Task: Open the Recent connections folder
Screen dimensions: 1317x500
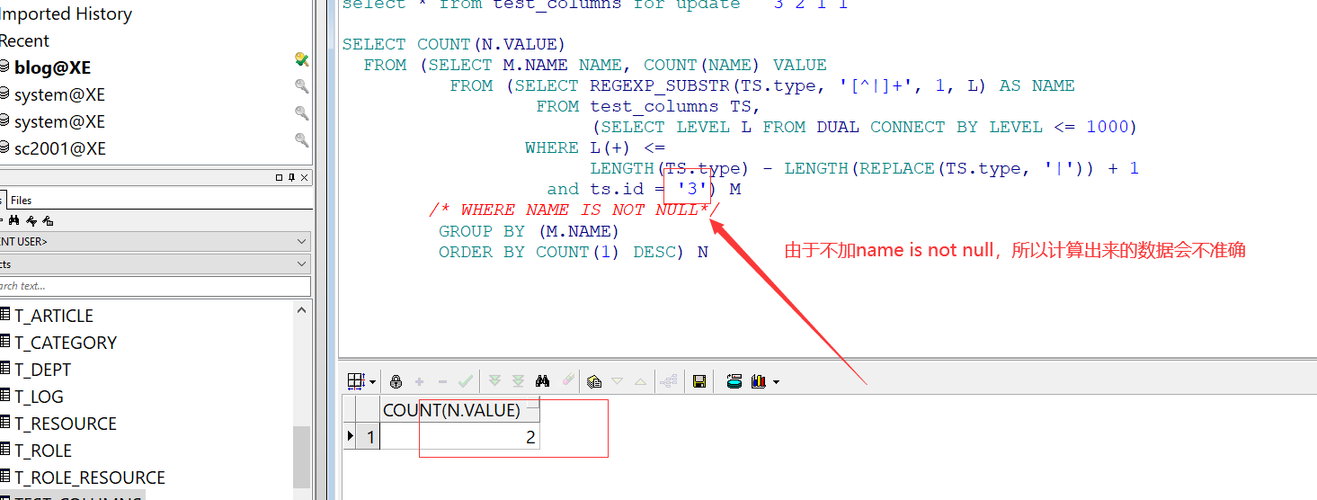Action: pos(25,40)
